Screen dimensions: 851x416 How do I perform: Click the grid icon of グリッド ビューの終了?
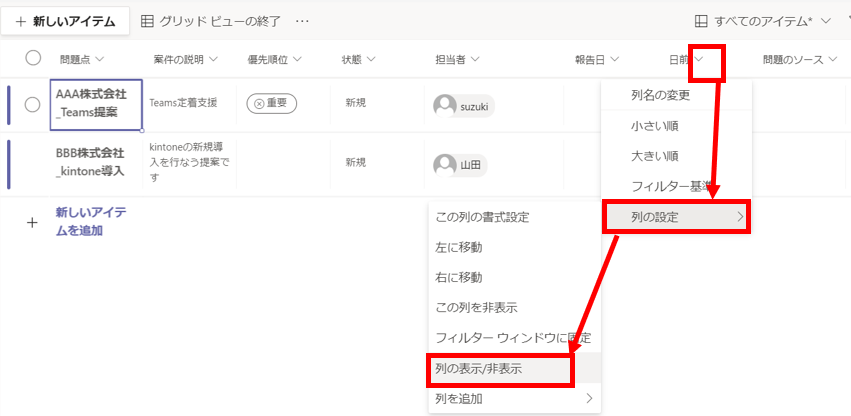pos(147,22)
